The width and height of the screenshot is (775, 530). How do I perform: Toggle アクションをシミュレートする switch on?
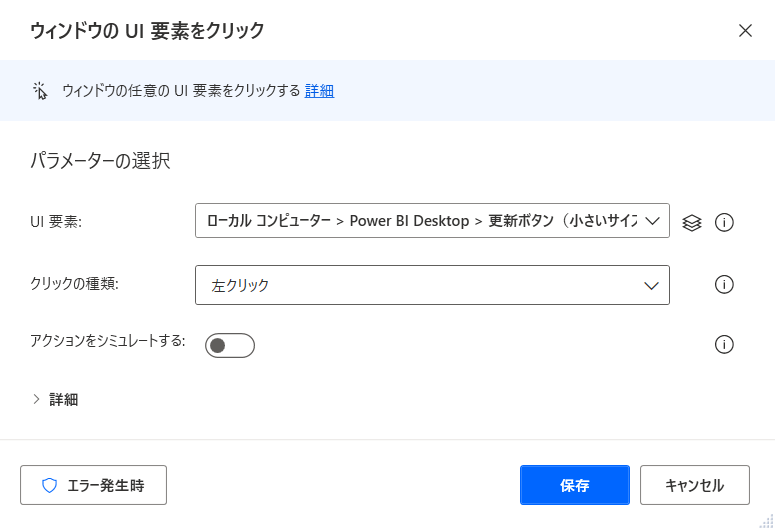click(x=230, y=345)
